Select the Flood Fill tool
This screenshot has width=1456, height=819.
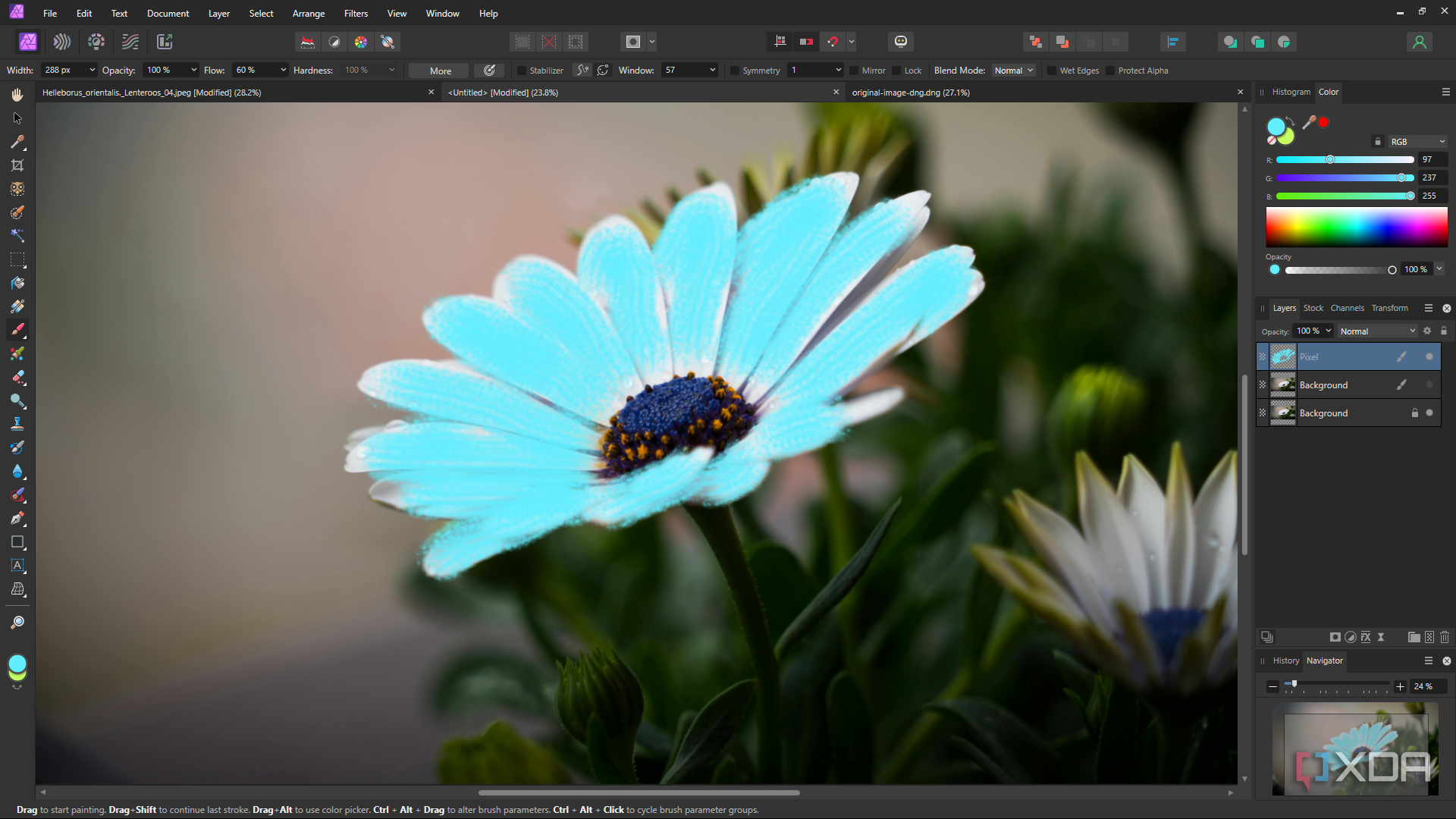17,283
